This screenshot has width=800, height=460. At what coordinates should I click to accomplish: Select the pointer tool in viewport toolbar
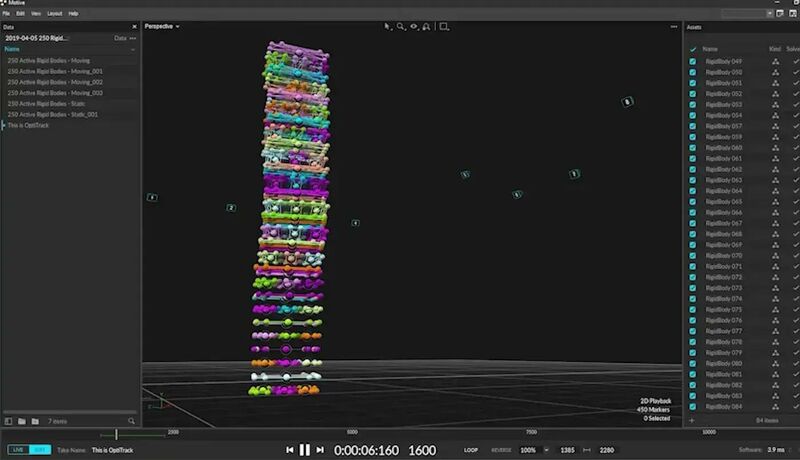click(x=388, y=26)
